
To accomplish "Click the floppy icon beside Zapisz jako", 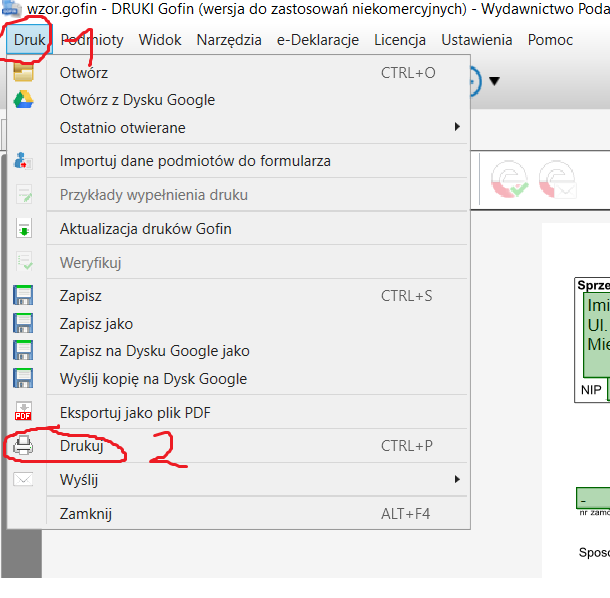I will (23, 324).
